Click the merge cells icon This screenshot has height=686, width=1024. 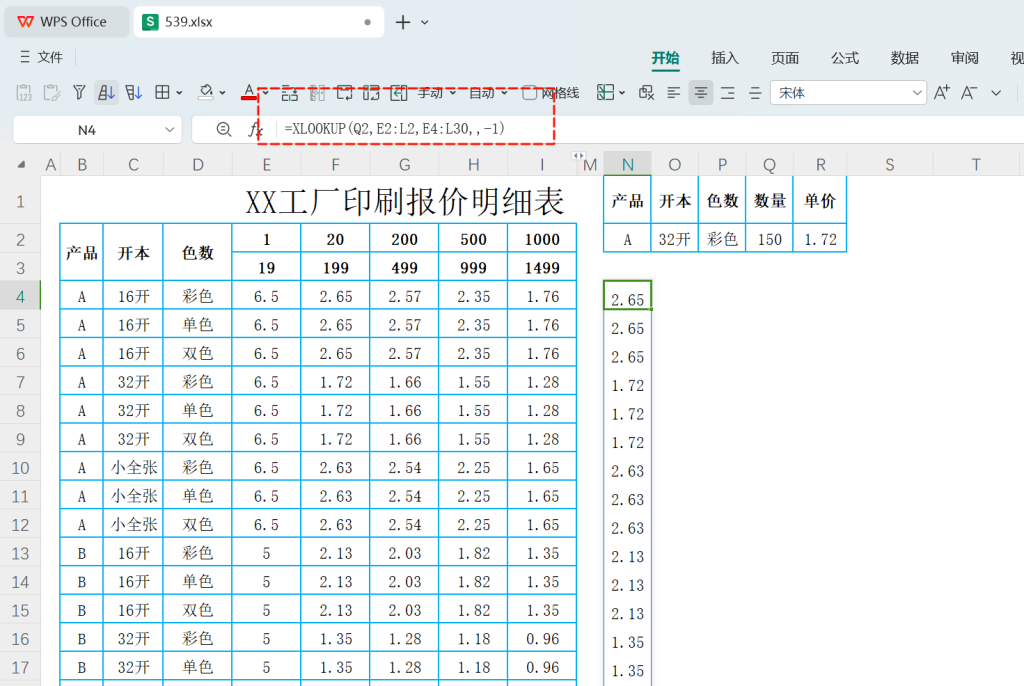pos(371,93)
